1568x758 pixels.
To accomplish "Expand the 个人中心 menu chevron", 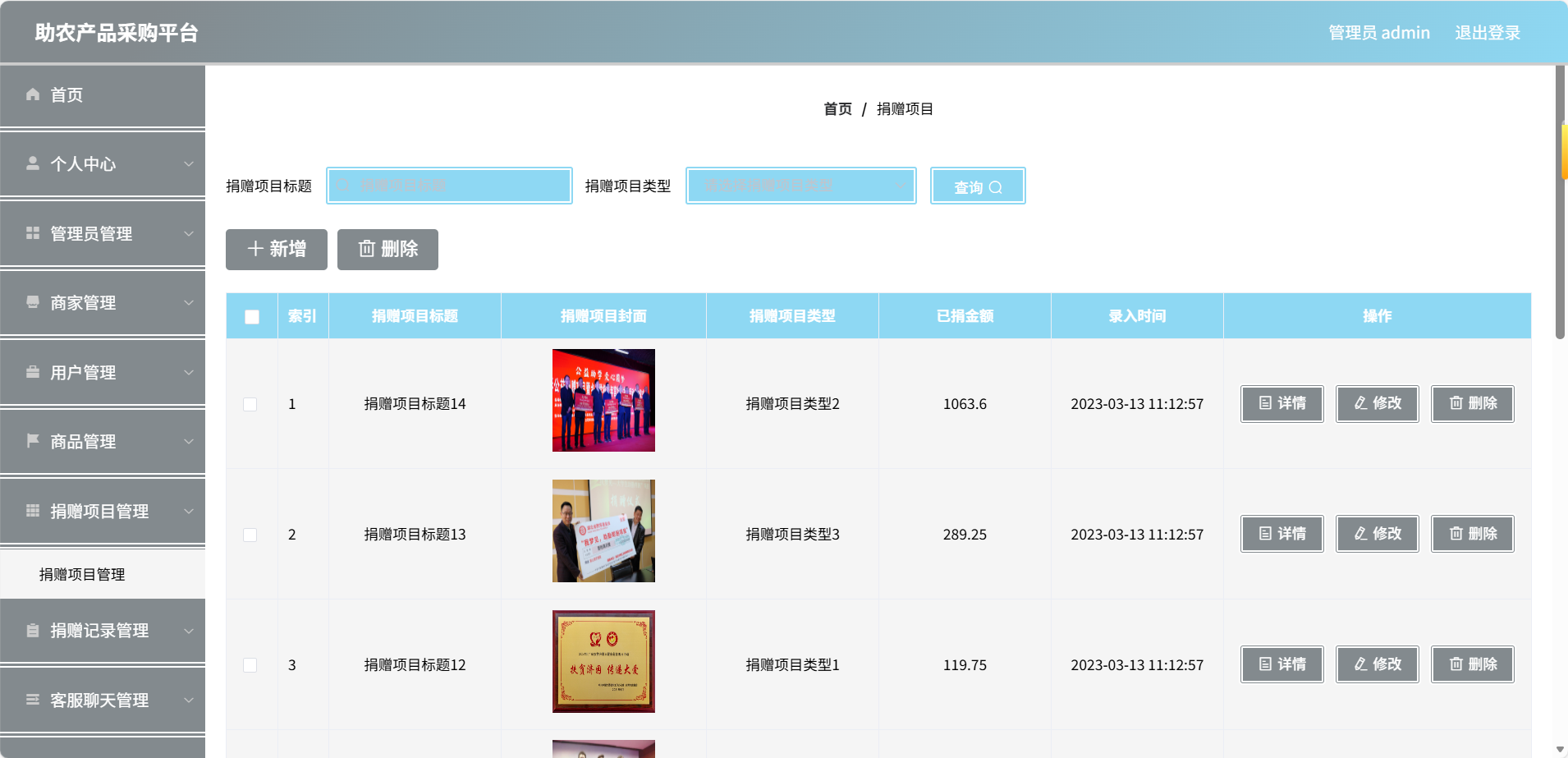I will click(189, 163).
